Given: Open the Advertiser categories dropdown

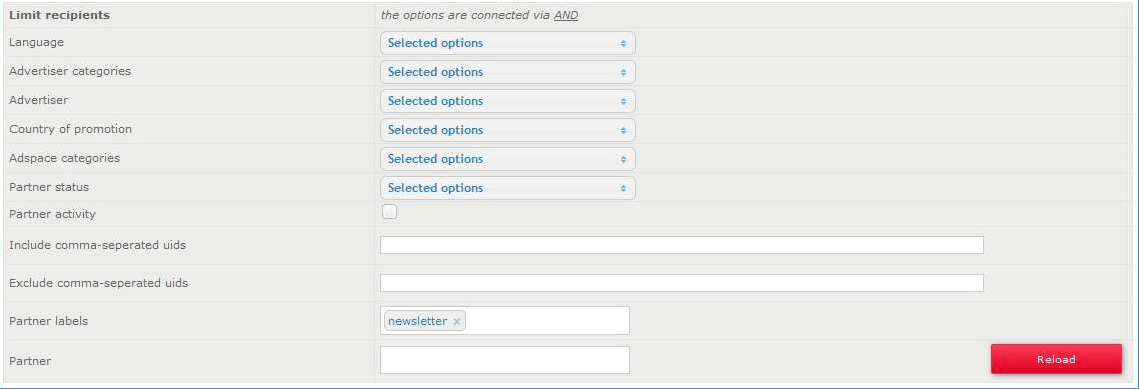Looking at the screenshot, I should pyautogui.click(x=507, y=72).
